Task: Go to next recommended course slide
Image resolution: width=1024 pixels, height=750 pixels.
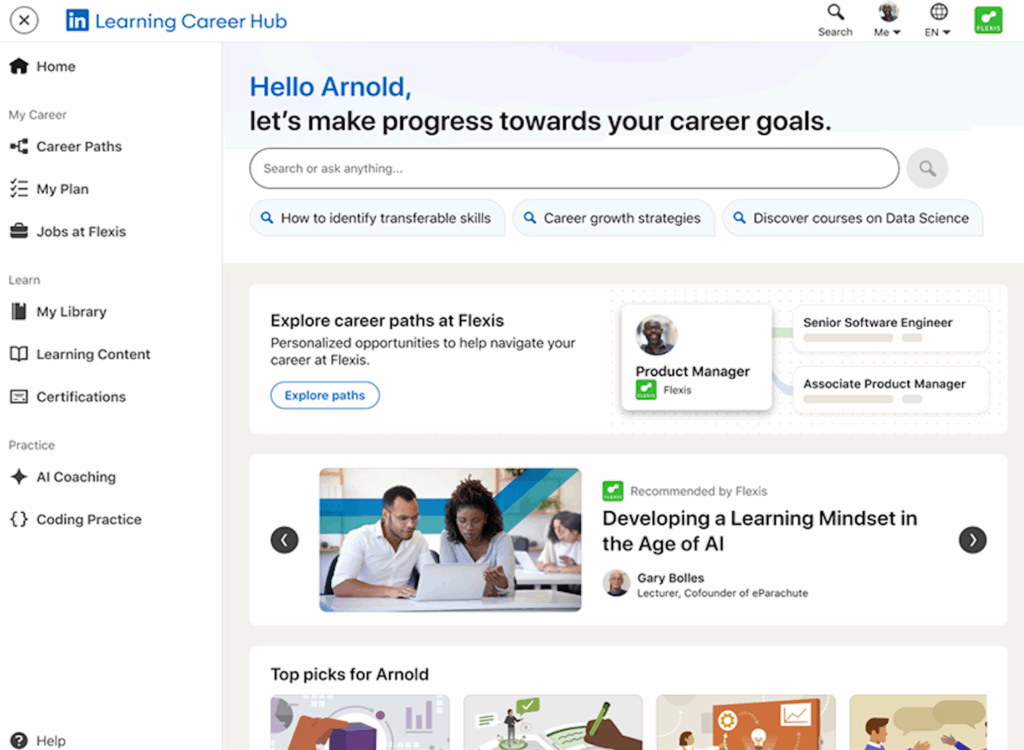Action: point(972,540)
